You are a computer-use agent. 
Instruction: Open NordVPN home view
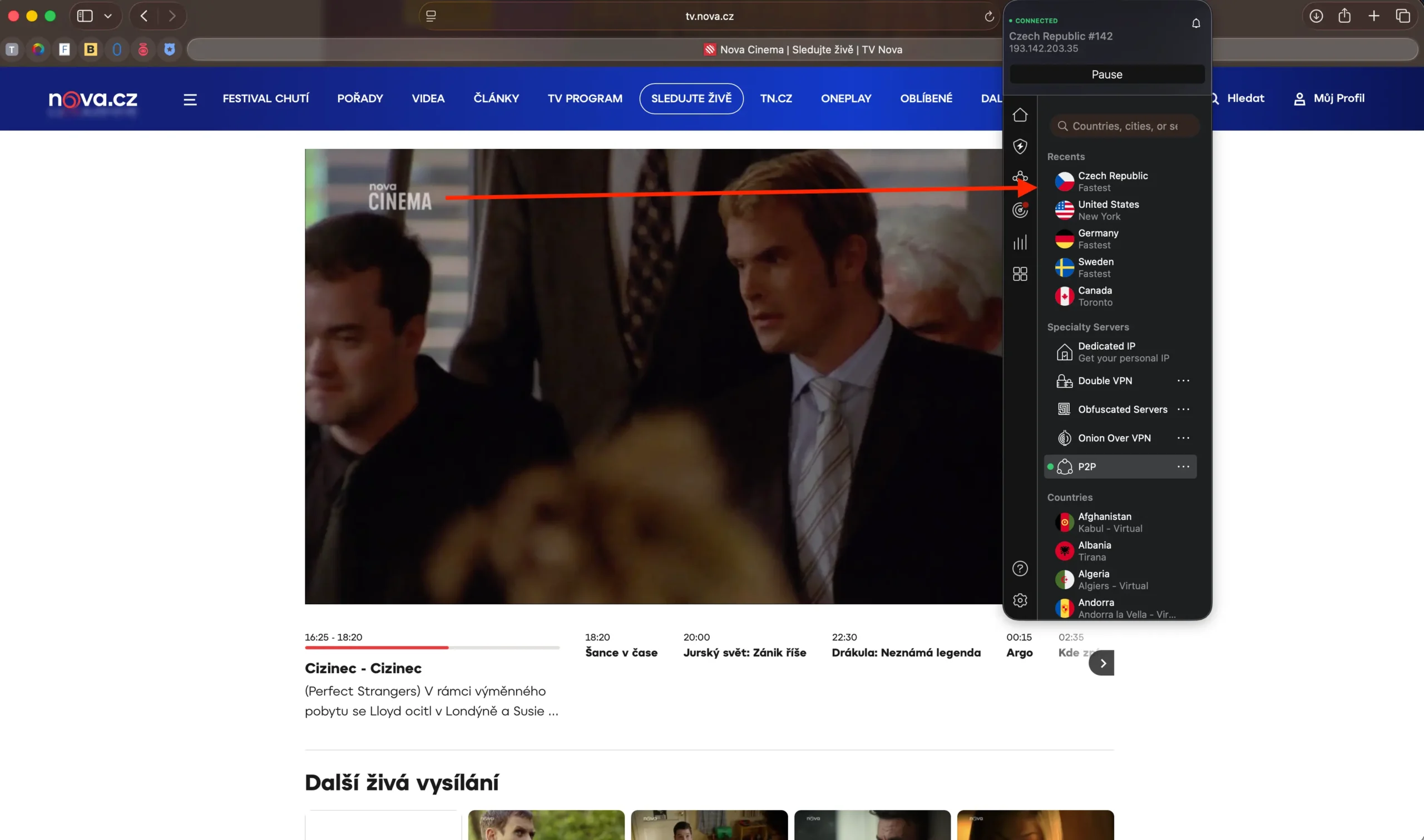coord(1020,116)
